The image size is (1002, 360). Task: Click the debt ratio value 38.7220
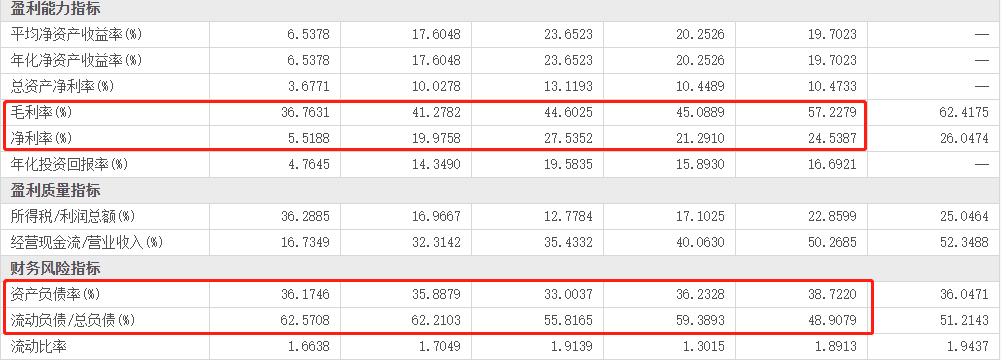[833, 294]
